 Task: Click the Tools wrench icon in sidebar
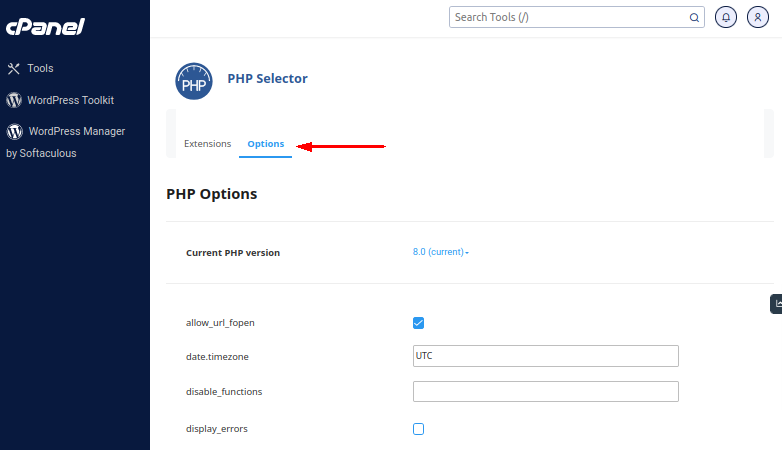tap(13, 68)
